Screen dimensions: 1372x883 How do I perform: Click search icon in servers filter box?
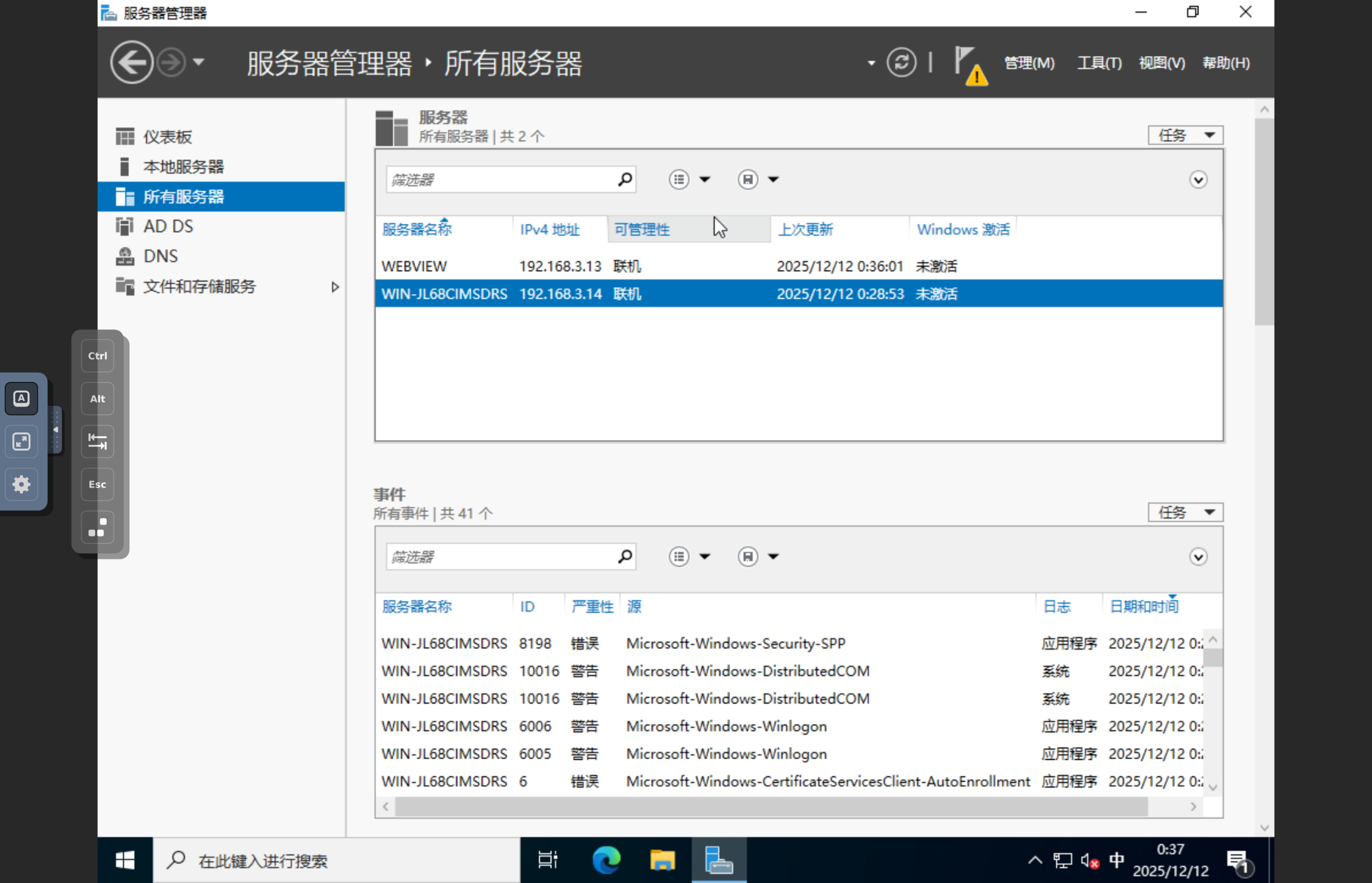pos(625,180)
